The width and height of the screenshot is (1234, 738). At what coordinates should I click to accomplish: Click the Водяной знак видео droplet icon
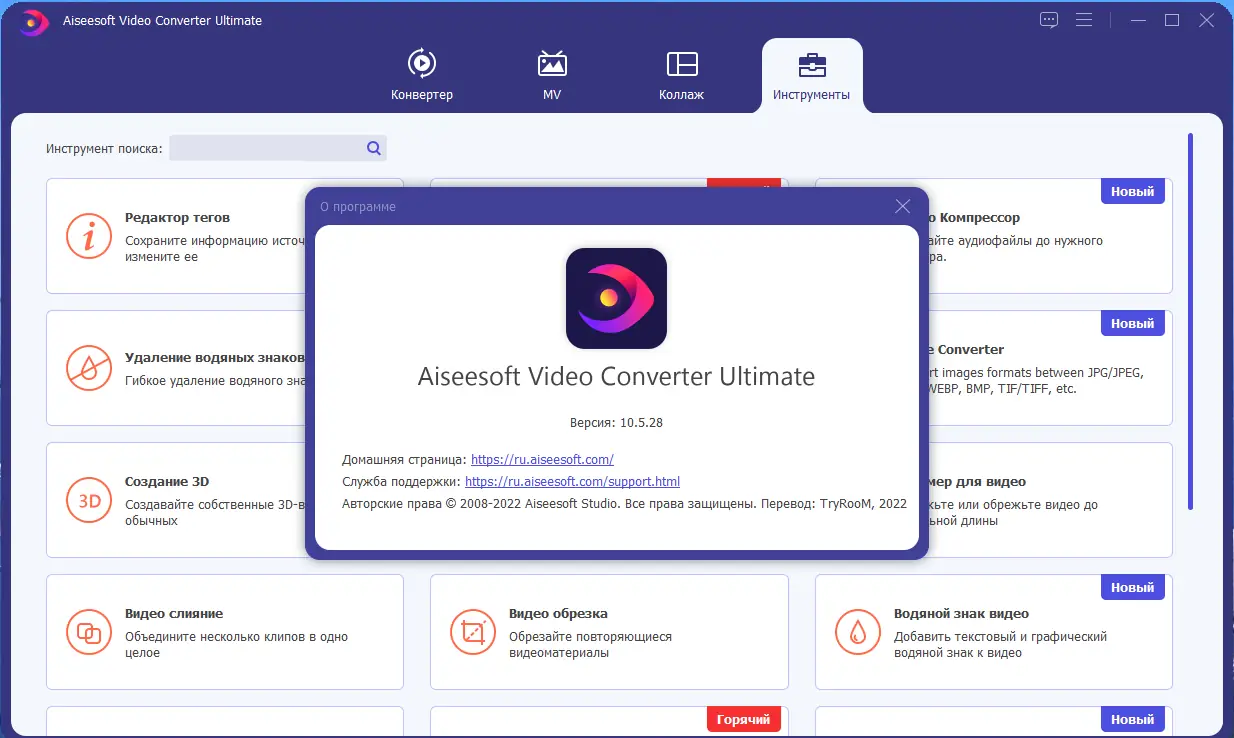tap(857, 632)
